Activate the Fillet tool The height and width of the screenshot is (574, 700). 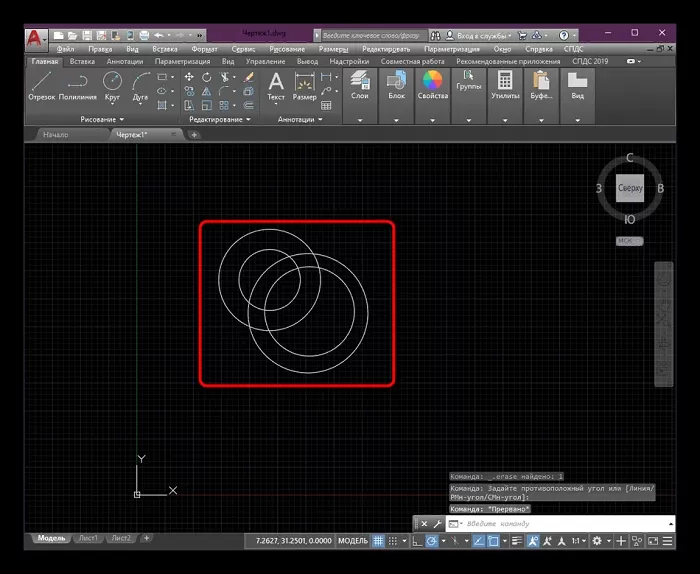pyautogui.click(x=224, y=92)
